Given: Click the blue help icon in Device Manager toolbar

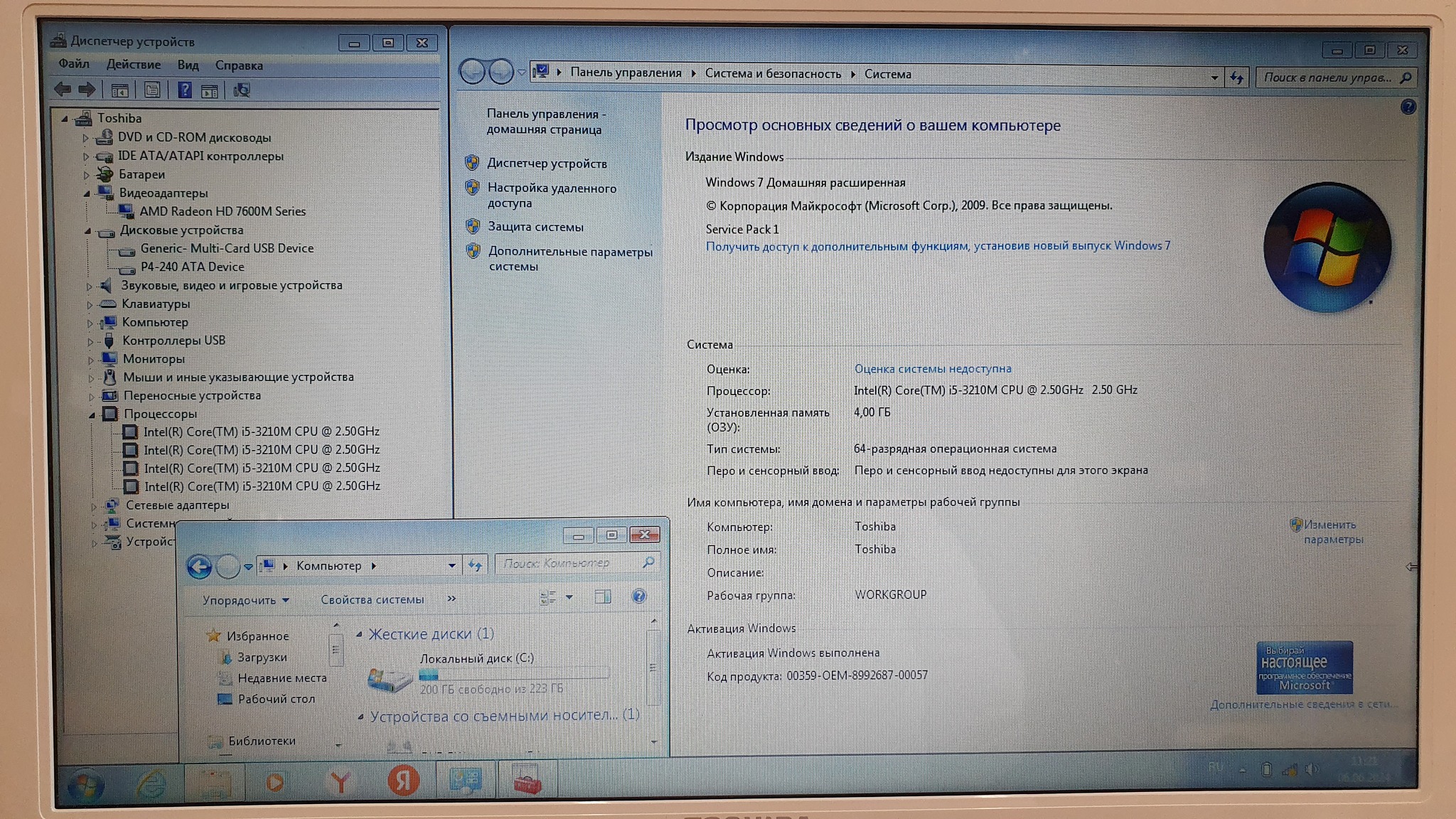Looking at the screenshot, I should coord(184,90).
